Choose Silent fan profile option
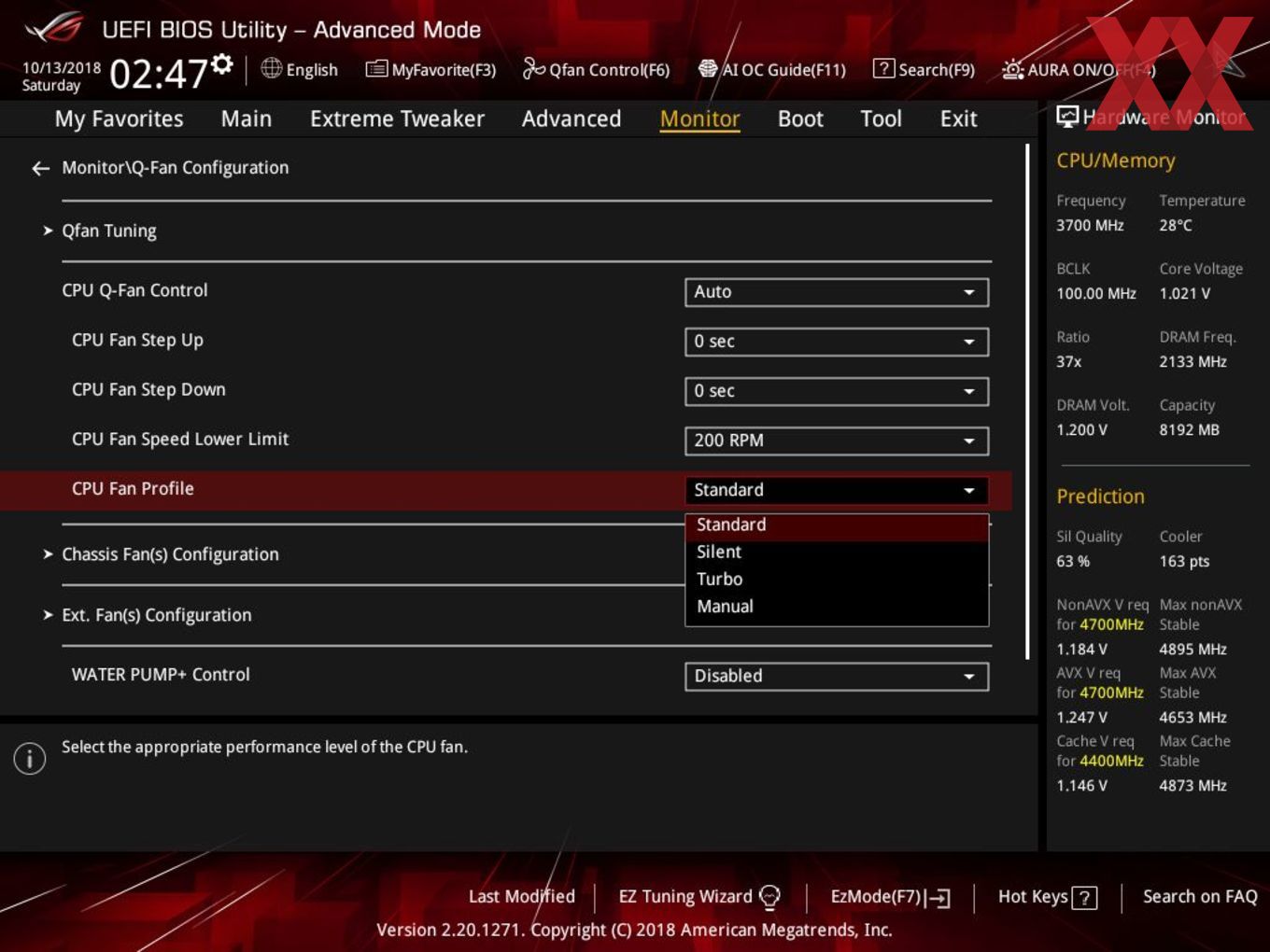1270x952 pixels. 837,553
